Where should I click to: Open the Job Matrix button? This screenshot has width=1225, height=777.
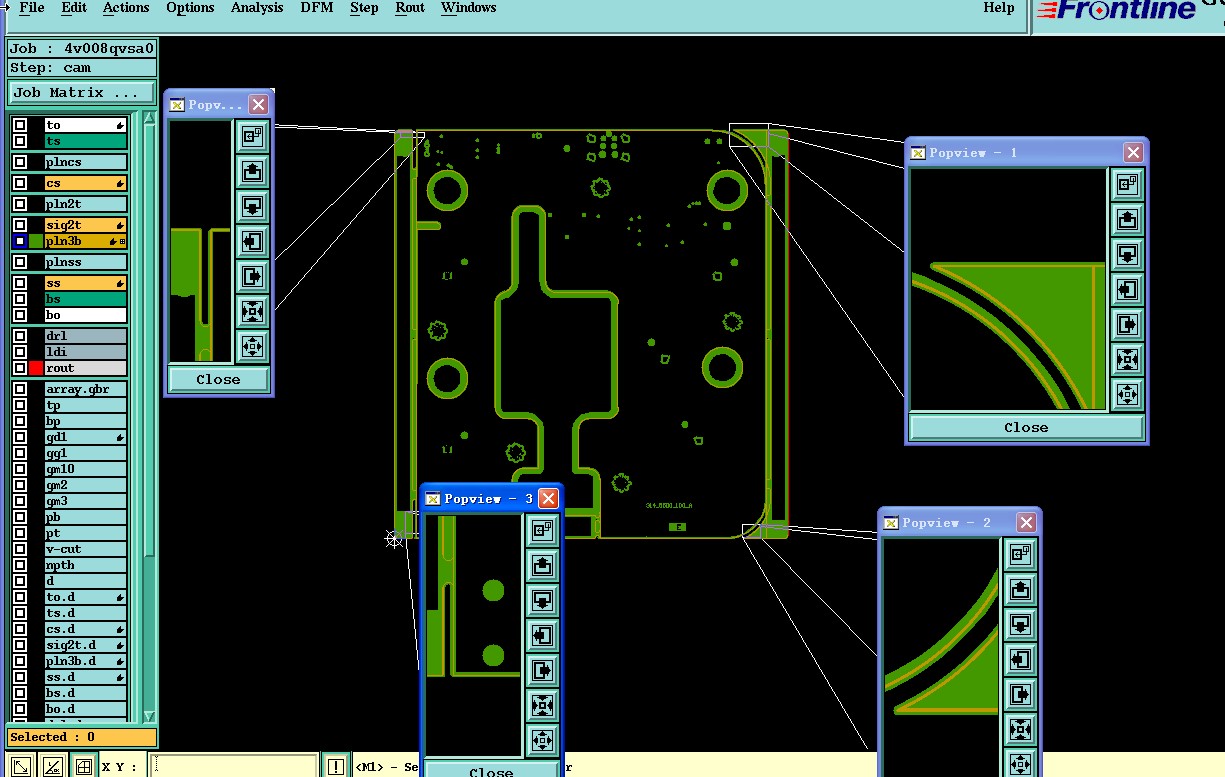82,93
